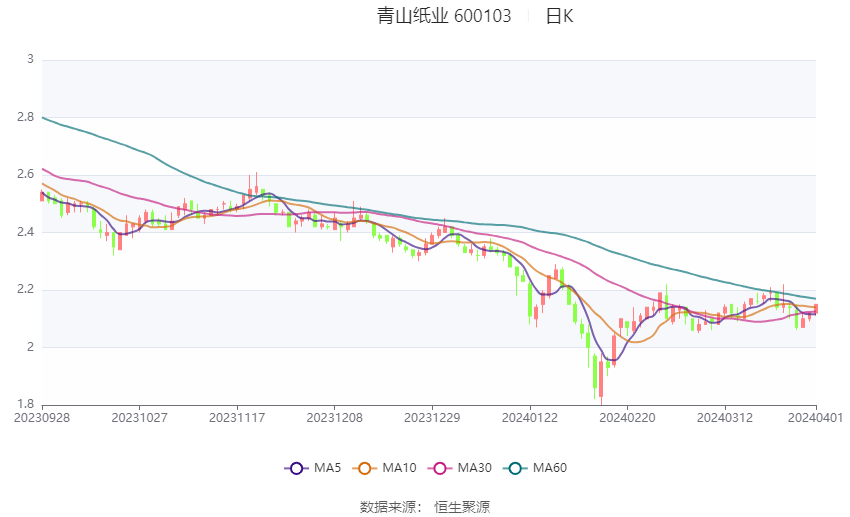Image resolution: width=850 pixels, height=517 pixels.
Task: Open the 恒生聚源 data source link
Action: [x=462, y=507]
